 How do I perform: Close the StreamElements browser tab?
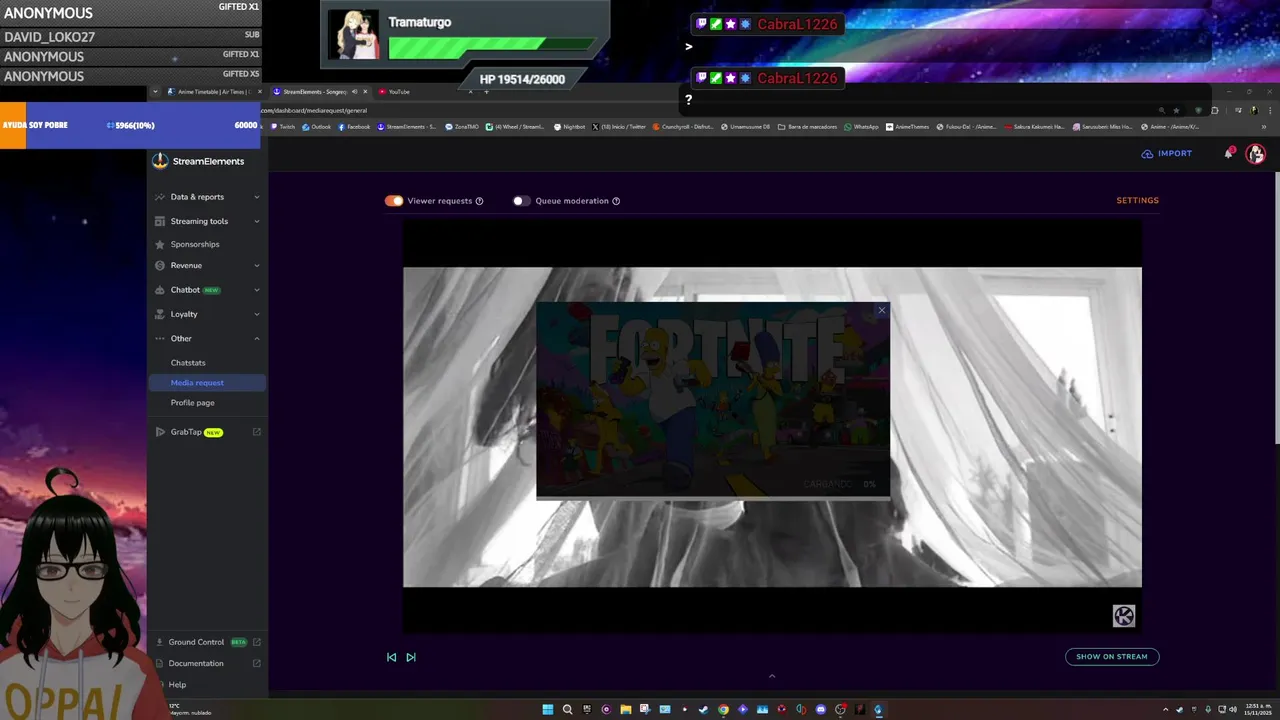(x=365, y=92)
